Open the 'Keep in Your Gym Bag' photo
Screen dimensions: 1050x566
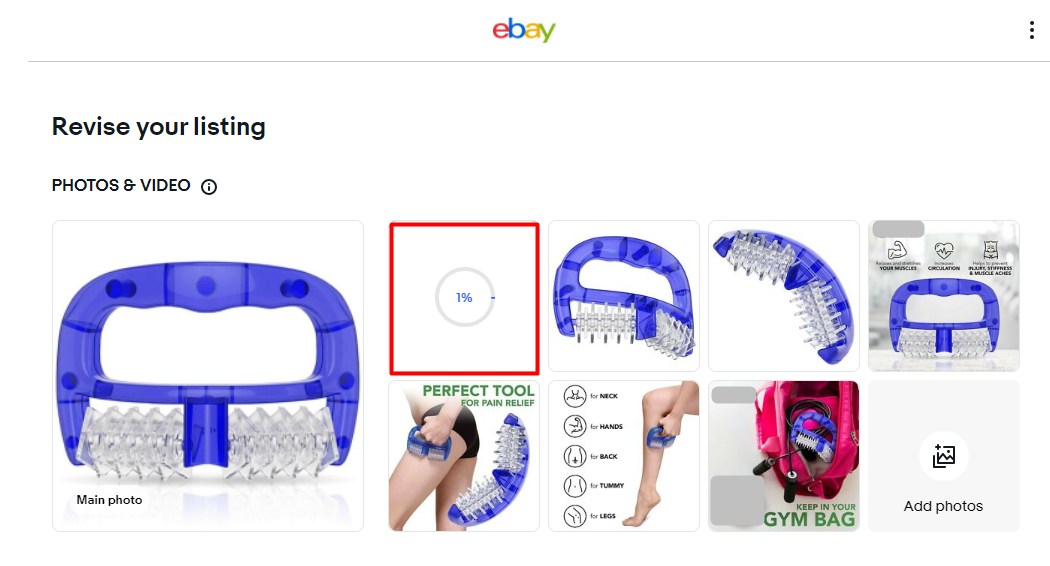(783, 456)
